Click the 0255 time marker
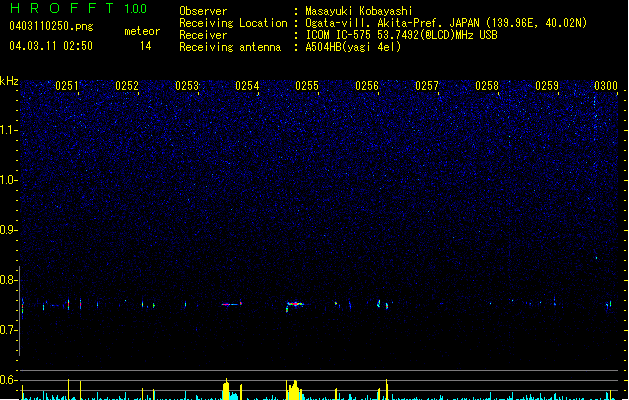Screen dimensions: 629x400 coord(307,86)
